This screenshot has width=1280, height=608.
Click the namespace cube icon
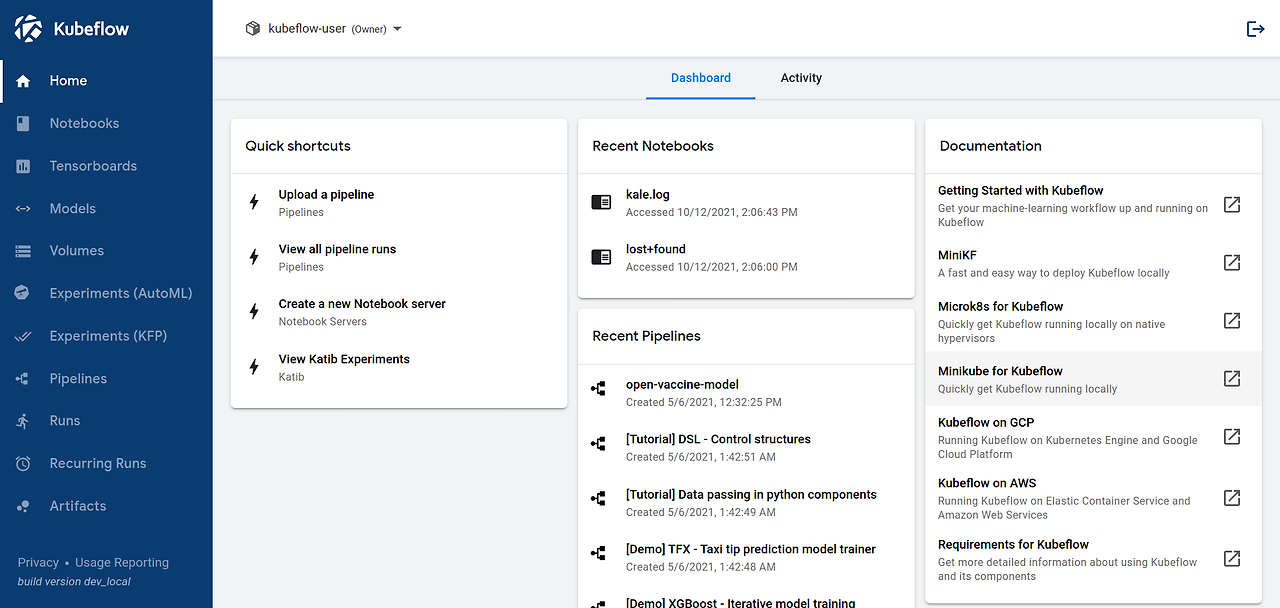(x=253, y=29)
